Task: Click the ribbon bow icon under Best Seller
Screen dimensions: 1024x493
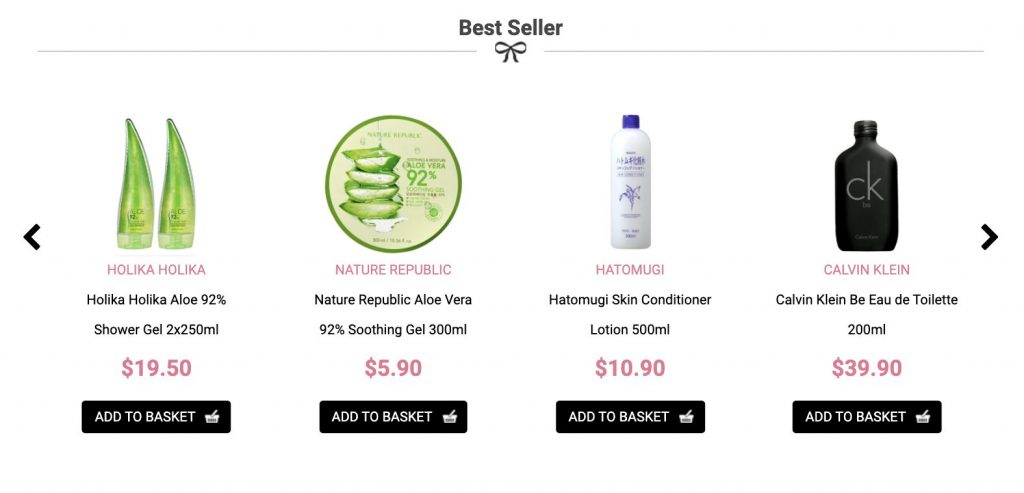Action: 510,52
